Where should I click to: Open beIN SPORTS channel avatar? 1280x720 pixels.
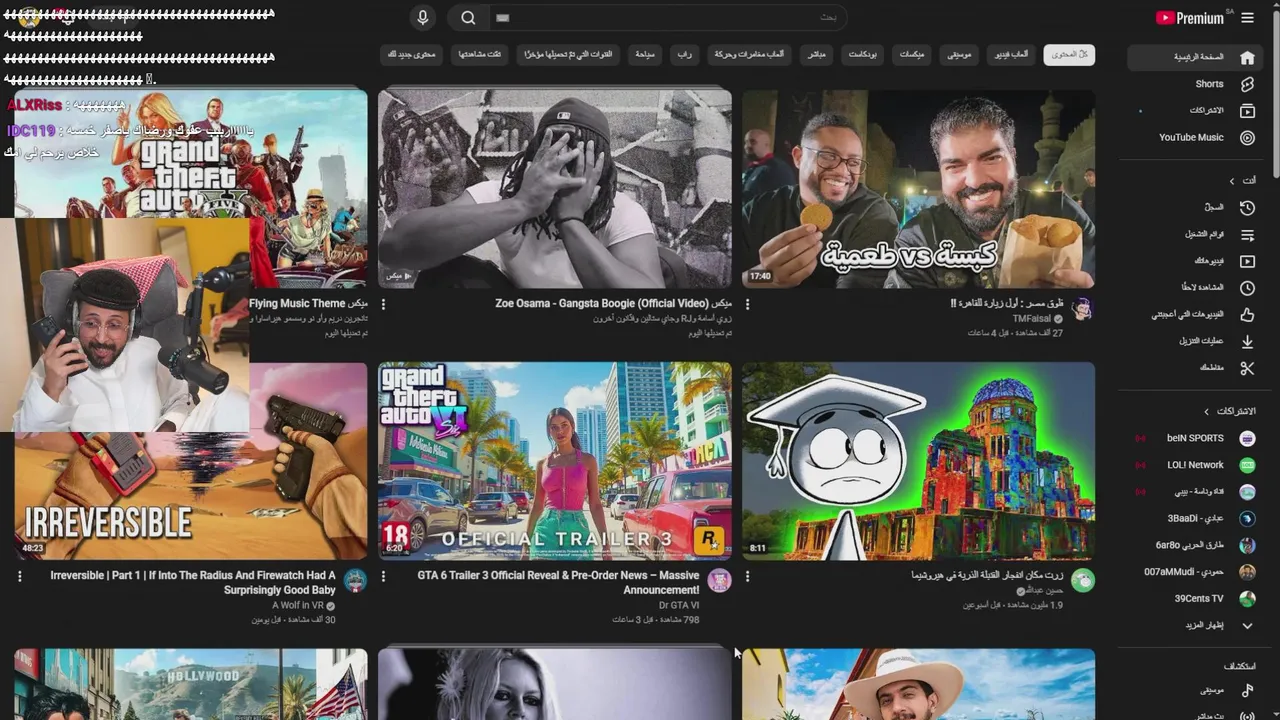1247,438
